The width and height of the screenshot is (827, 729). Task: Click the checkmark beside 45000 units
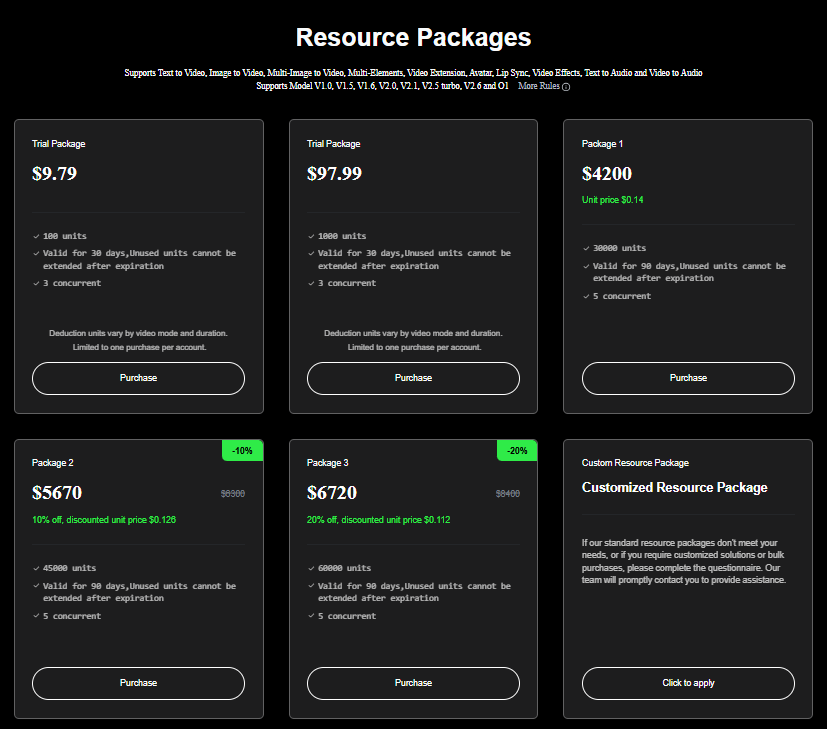(36, 568)
